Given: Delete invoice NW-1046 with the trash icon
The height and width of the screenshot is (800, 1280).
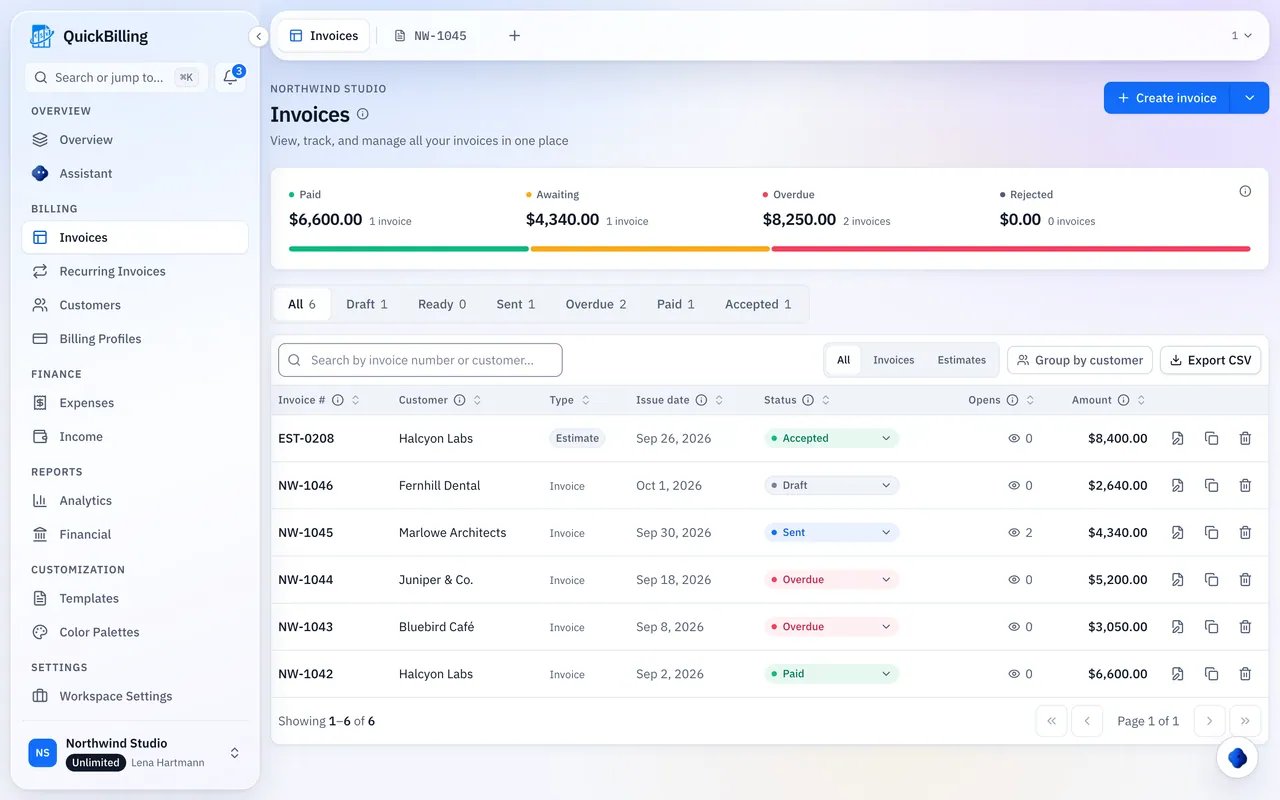Looking at the screenshot, I should click(x=1245, y=485).
